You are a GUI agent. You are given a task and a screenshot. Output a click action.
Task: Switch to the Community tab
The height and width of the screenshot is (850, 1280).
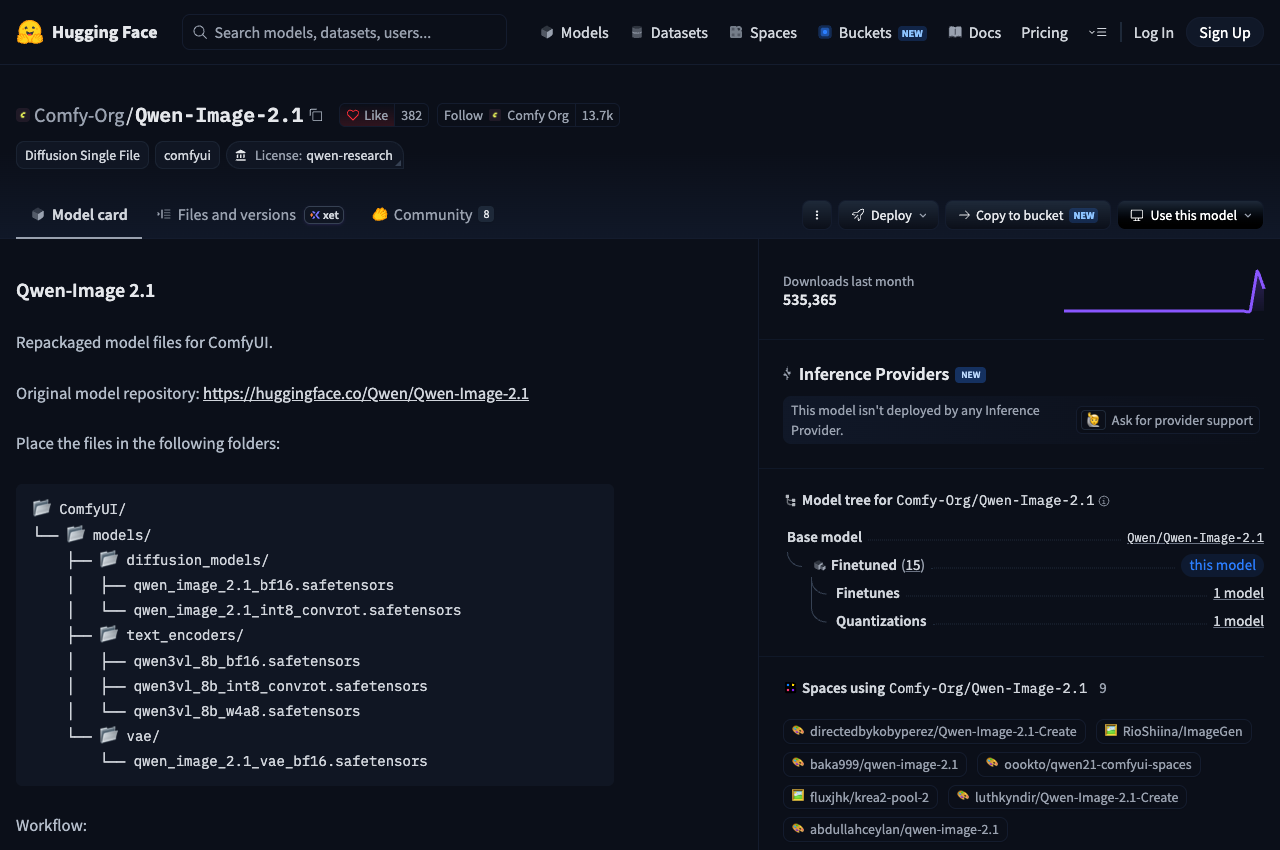pyautogui.click(x=432, y=214)
